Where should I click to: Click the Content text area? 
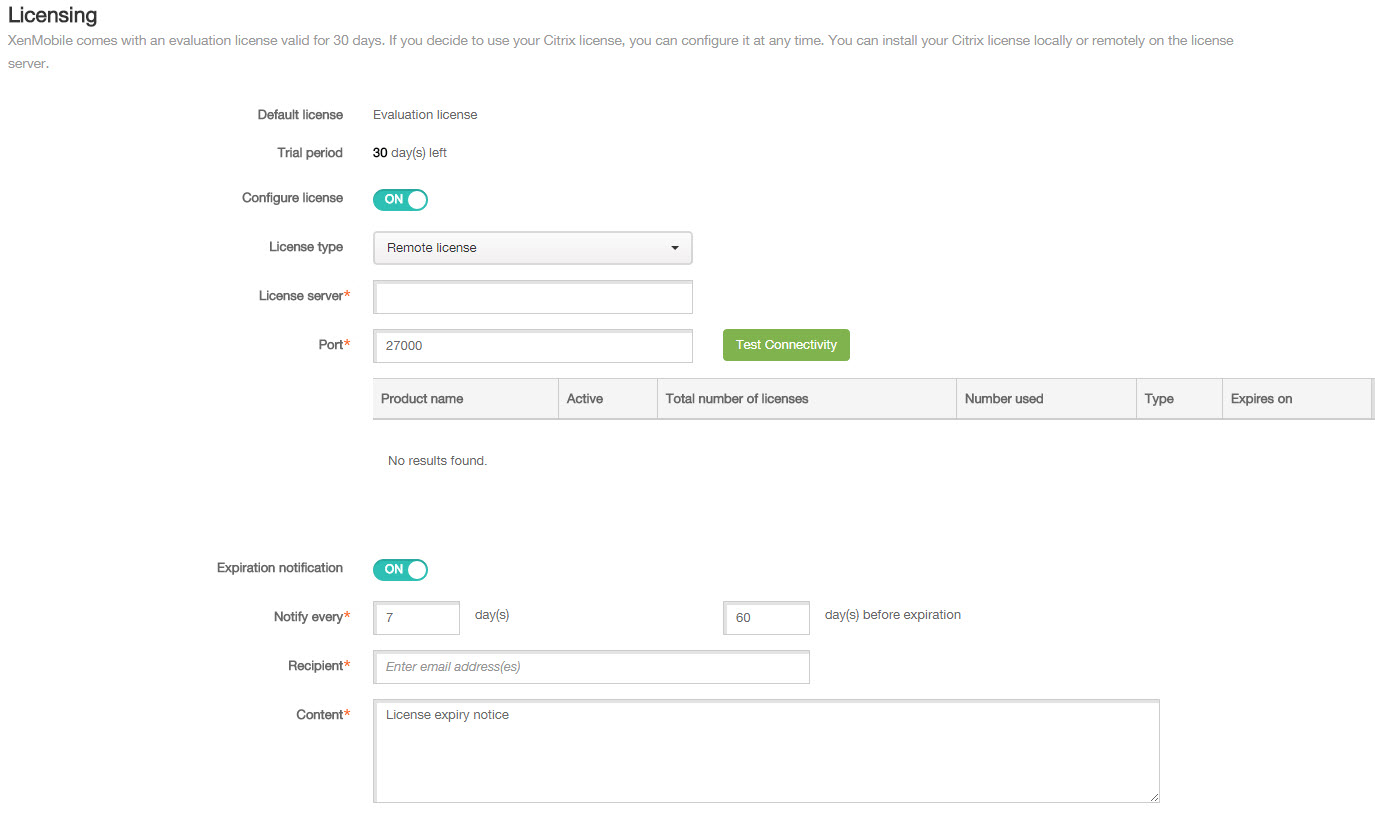tap(766, 751)
